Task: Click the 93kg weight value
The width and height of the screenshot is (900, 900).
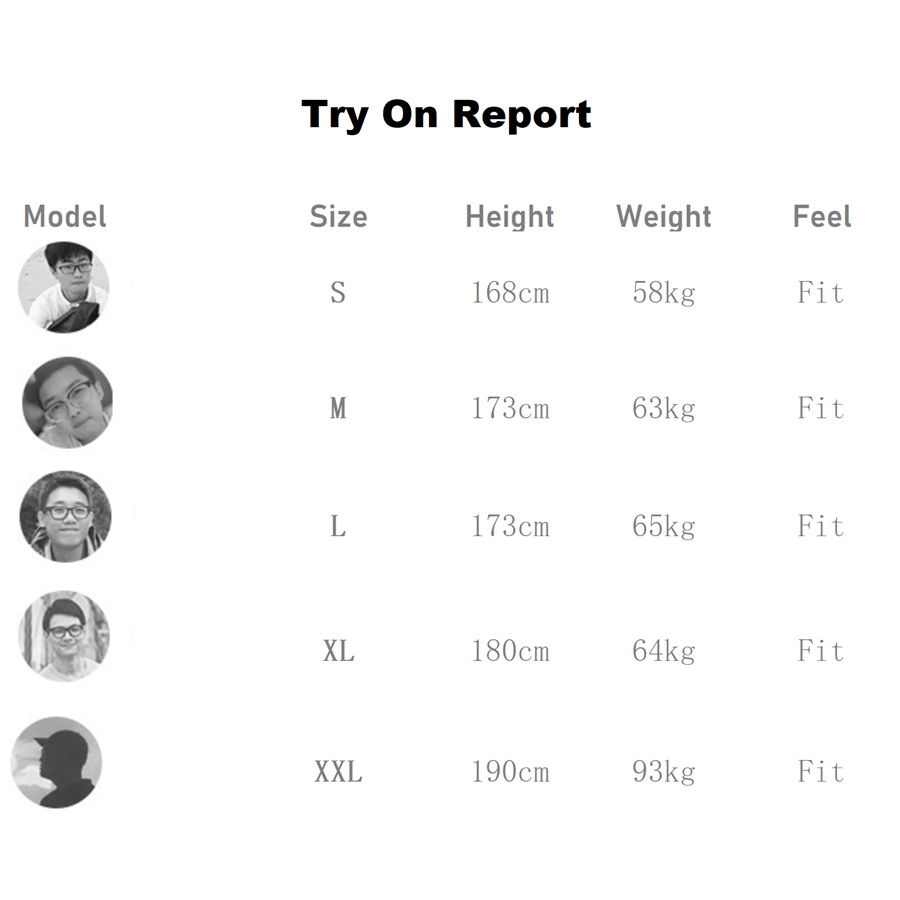Action: click(664, 772)
